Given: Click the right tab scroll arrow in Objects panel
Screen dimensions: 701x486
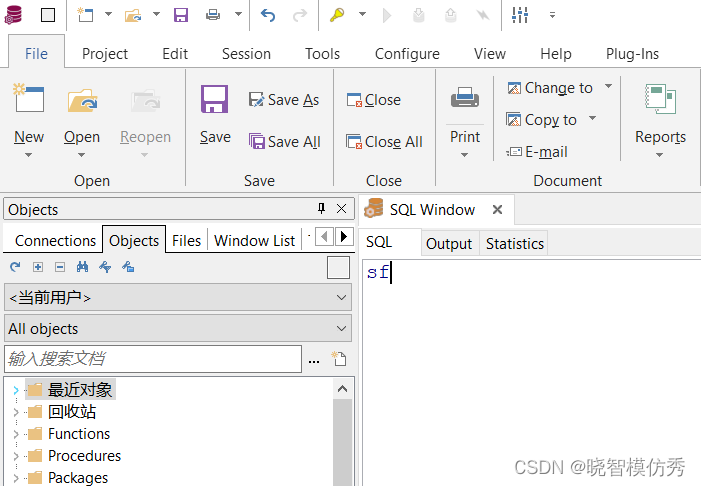Looking at the screenshot, I should (344, 236).
